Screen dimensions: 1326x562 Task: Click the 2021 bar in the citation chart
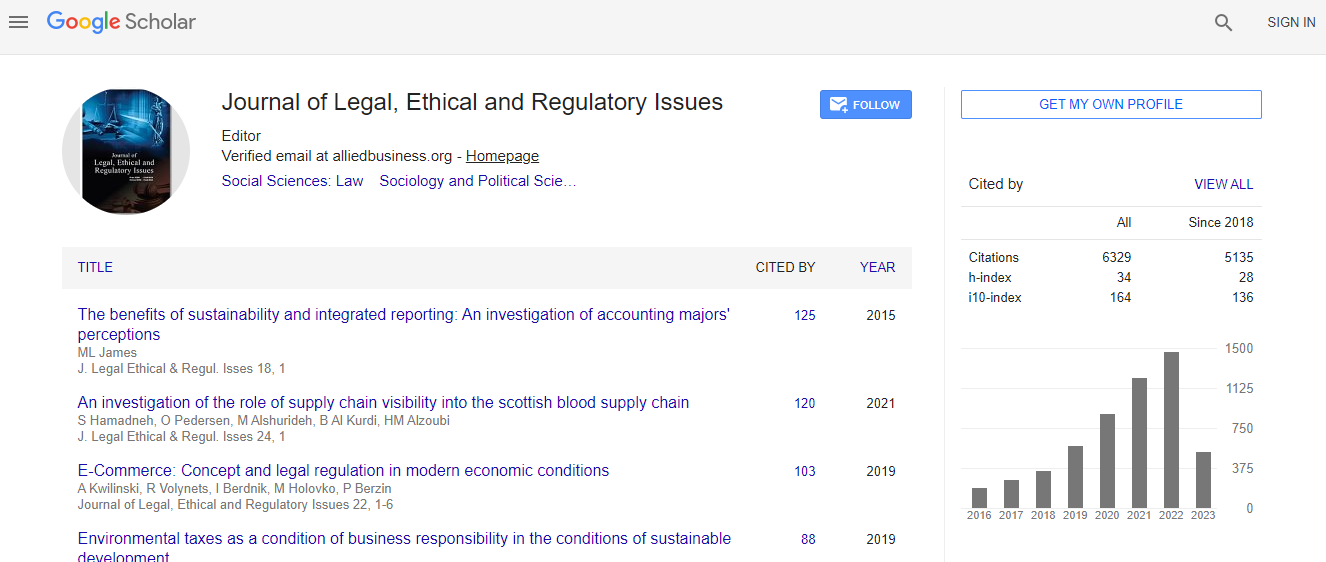pyautogui.click(x=1139, y=443)
